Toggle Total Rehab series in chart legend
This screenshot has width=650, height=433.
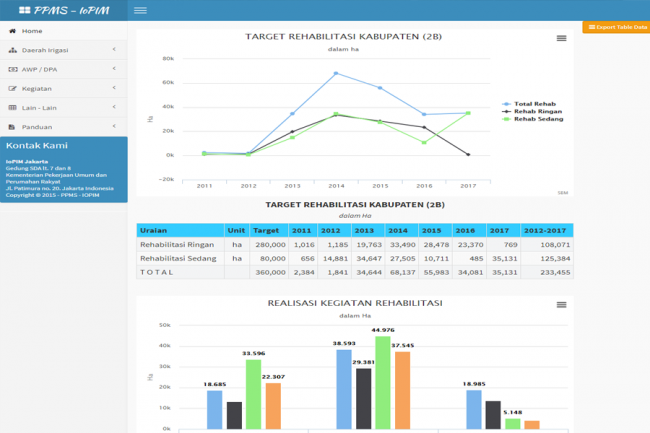(x=534, y=103)
